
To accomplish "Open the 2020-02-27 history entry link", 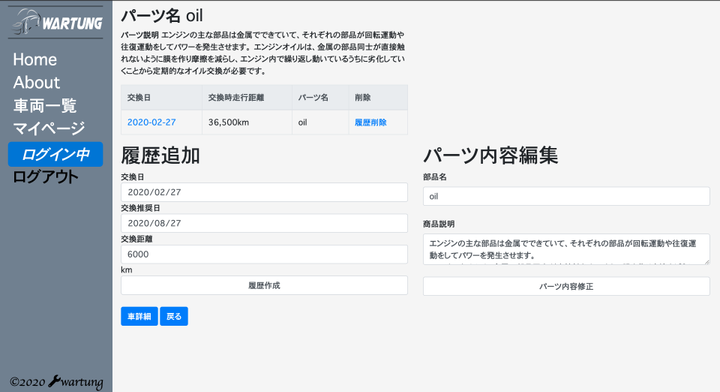I will [x=152, y=122].
